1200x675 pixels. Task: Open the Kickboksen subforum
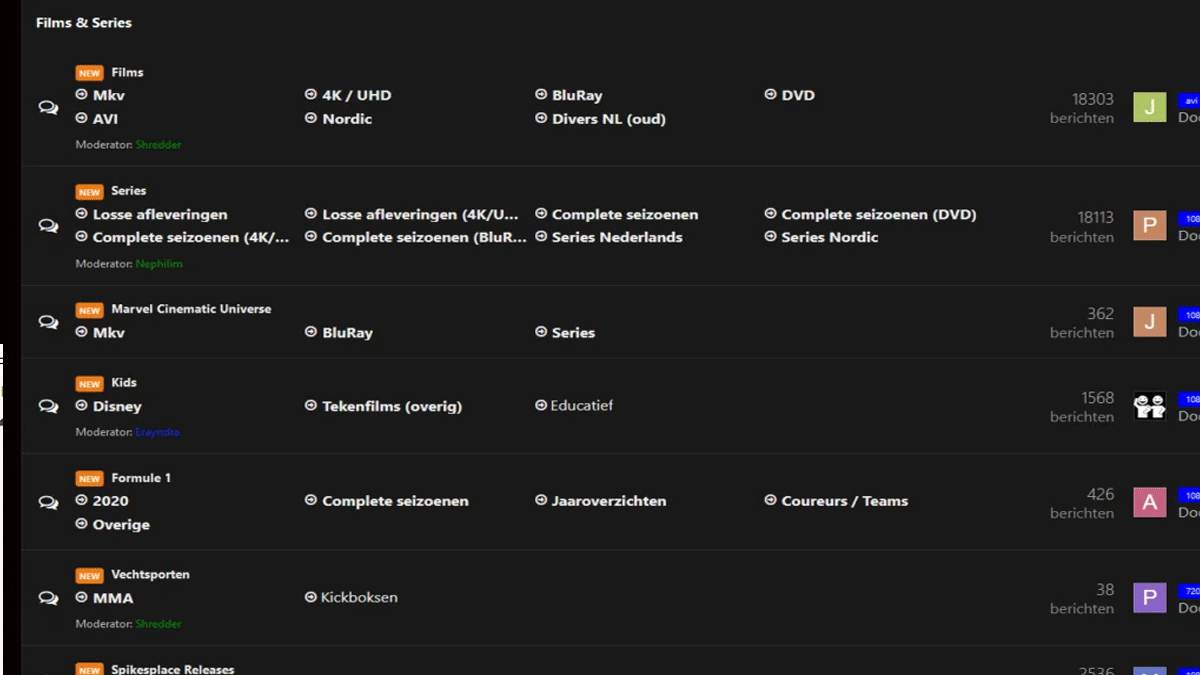click(x=359, y=598)
